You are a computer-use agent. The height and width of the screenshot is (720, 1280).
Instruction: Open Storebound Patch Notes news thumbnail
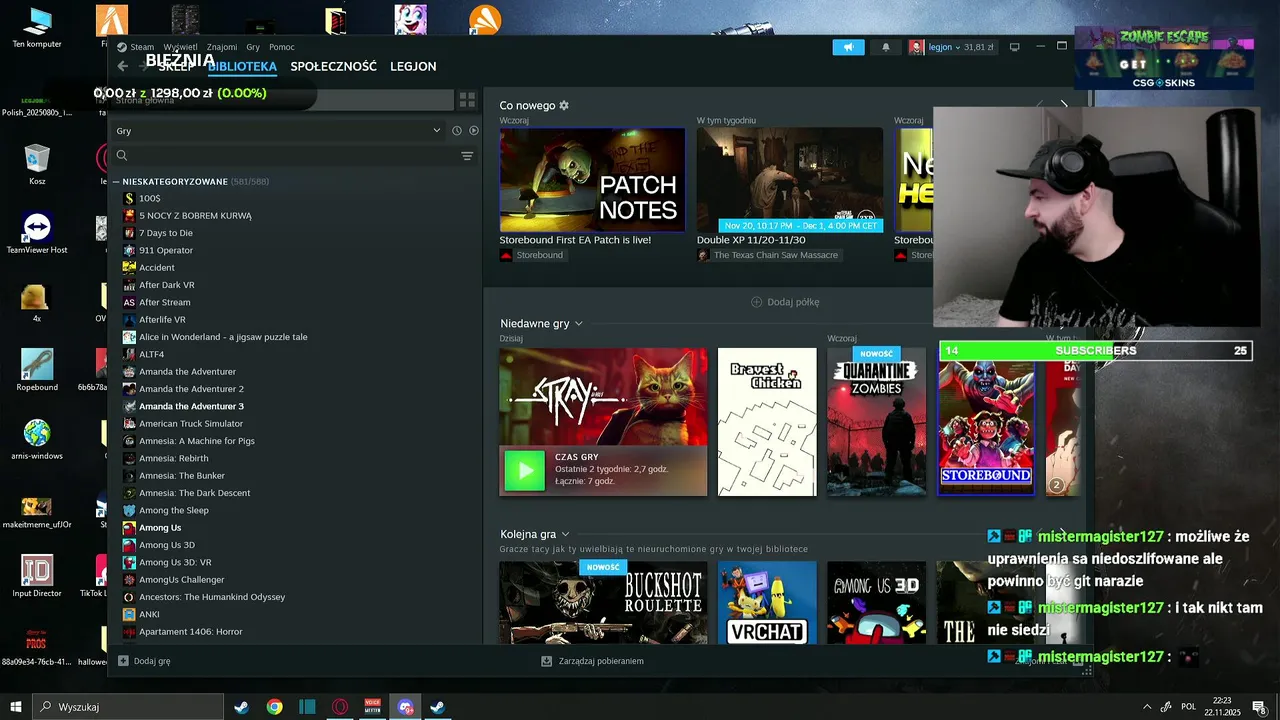point(592,180)
